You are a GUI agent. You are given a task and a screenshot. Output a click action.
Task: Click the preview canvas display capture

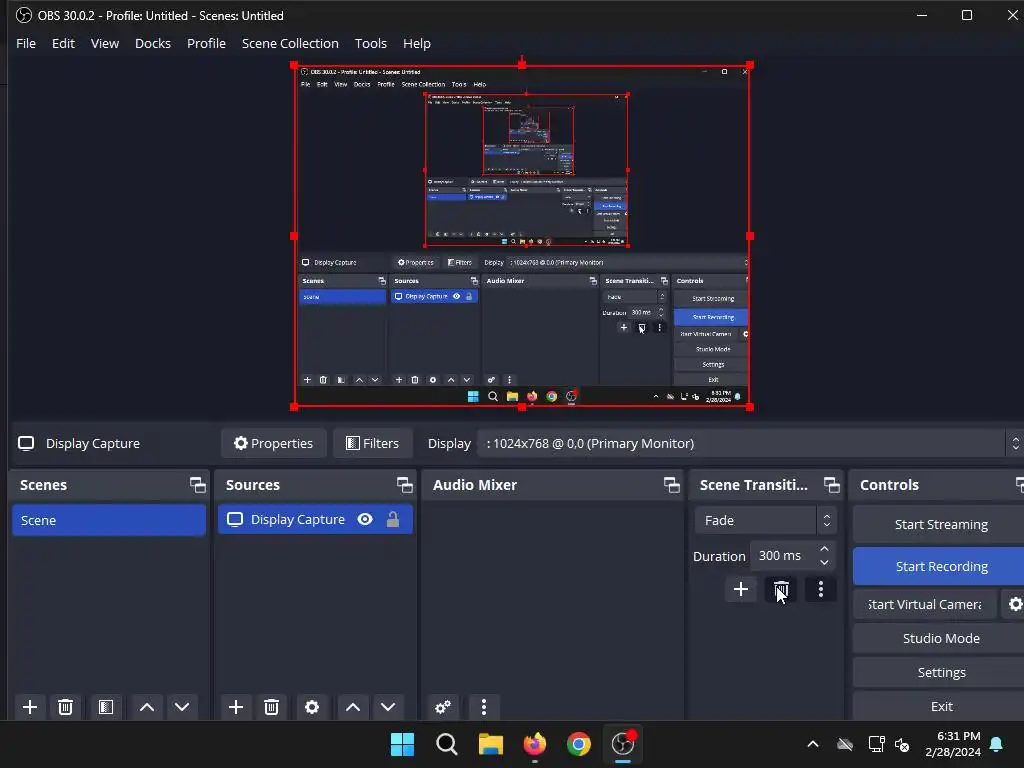[x=522, y=236]
